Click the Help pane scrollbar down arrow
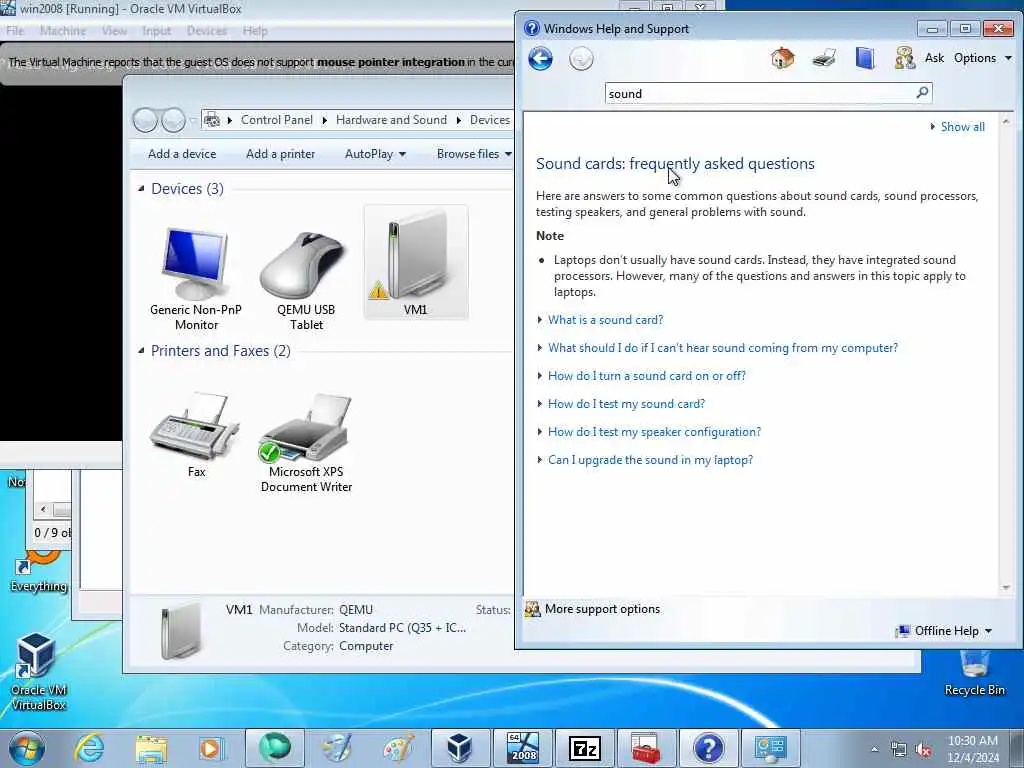Image resolution: width=1024 pixels, height=768 pixels. point(1006,588)
